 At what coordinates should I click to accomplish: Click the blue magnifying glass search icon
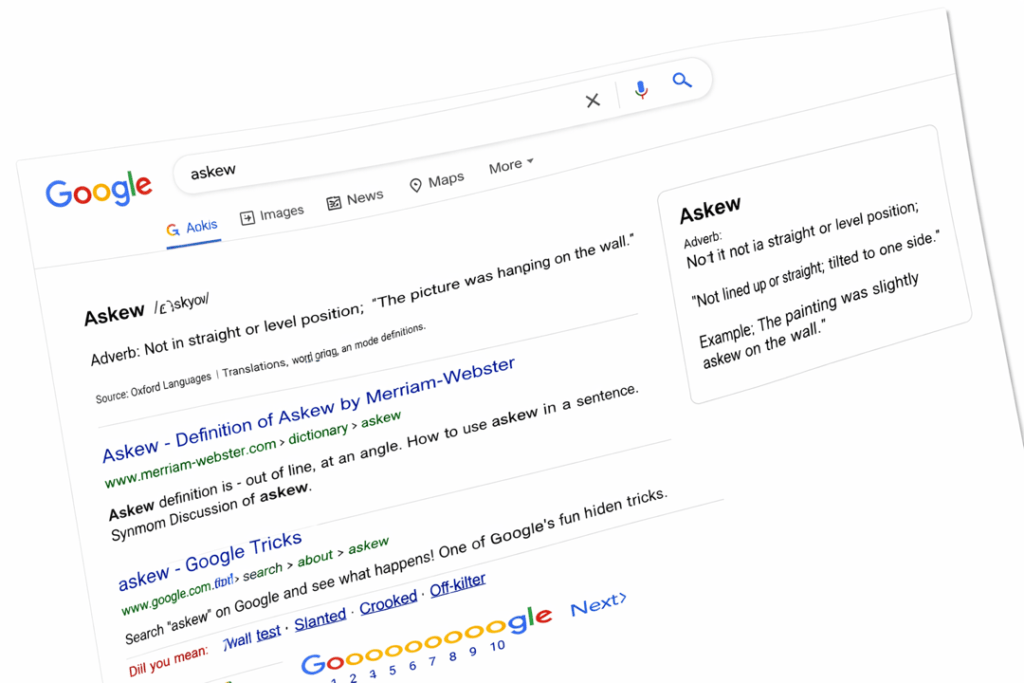(682, 80)
